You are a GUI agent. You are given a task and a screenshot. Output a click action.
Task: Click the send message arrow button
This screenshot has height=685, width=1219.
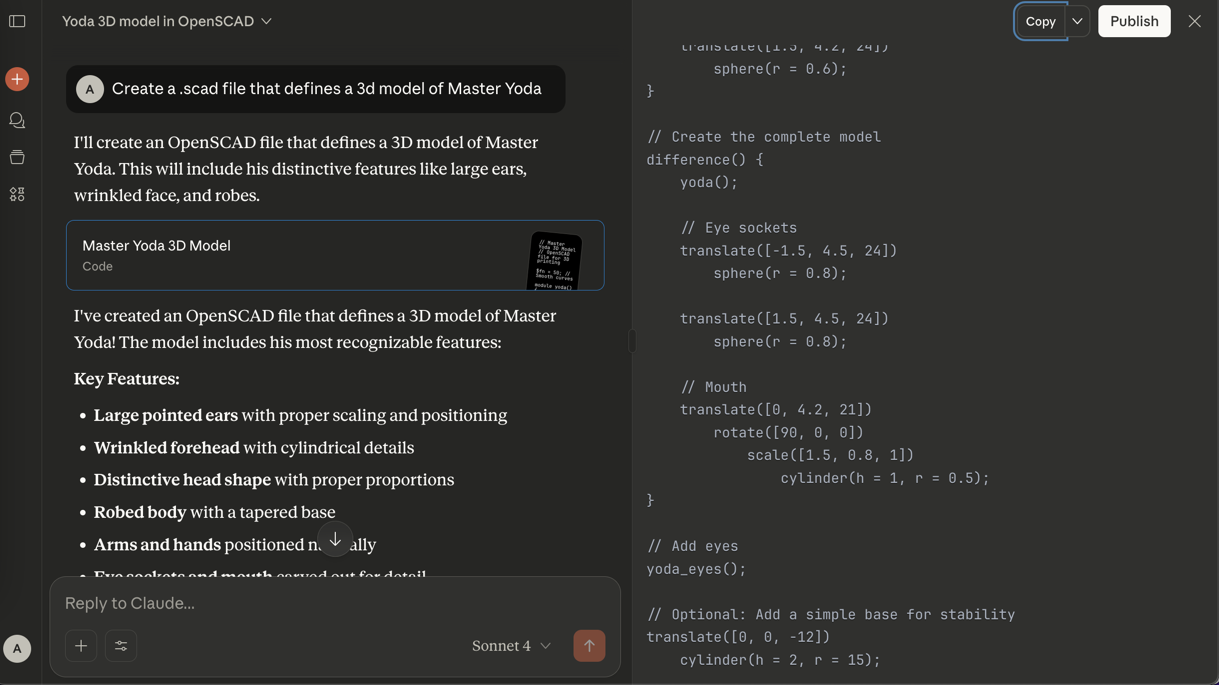click(x=589, y=646)
